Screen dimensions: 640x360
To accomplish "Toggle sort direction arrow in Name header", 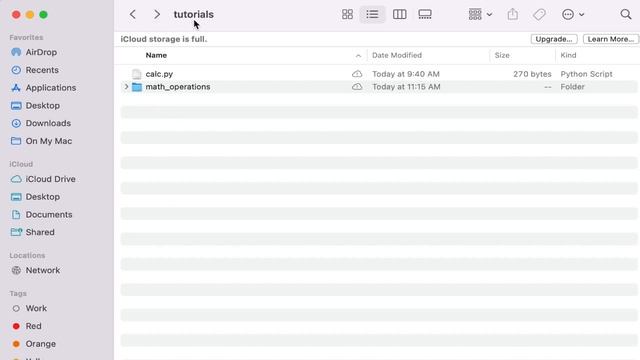I will coord(358,56).
